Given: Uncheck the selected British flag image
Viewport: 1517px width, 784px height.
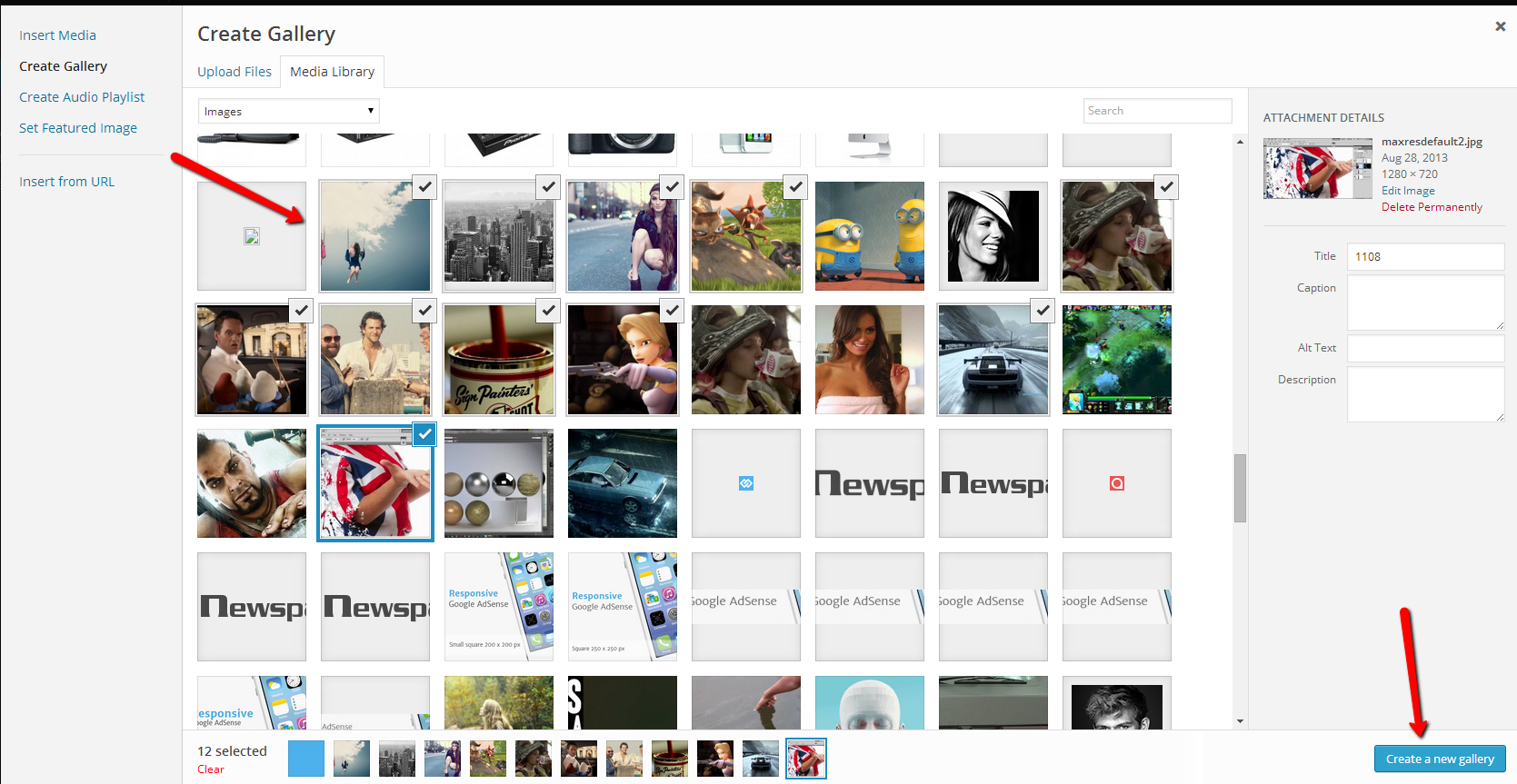Looking at the screenshot, I should click(x=424, y=434).
